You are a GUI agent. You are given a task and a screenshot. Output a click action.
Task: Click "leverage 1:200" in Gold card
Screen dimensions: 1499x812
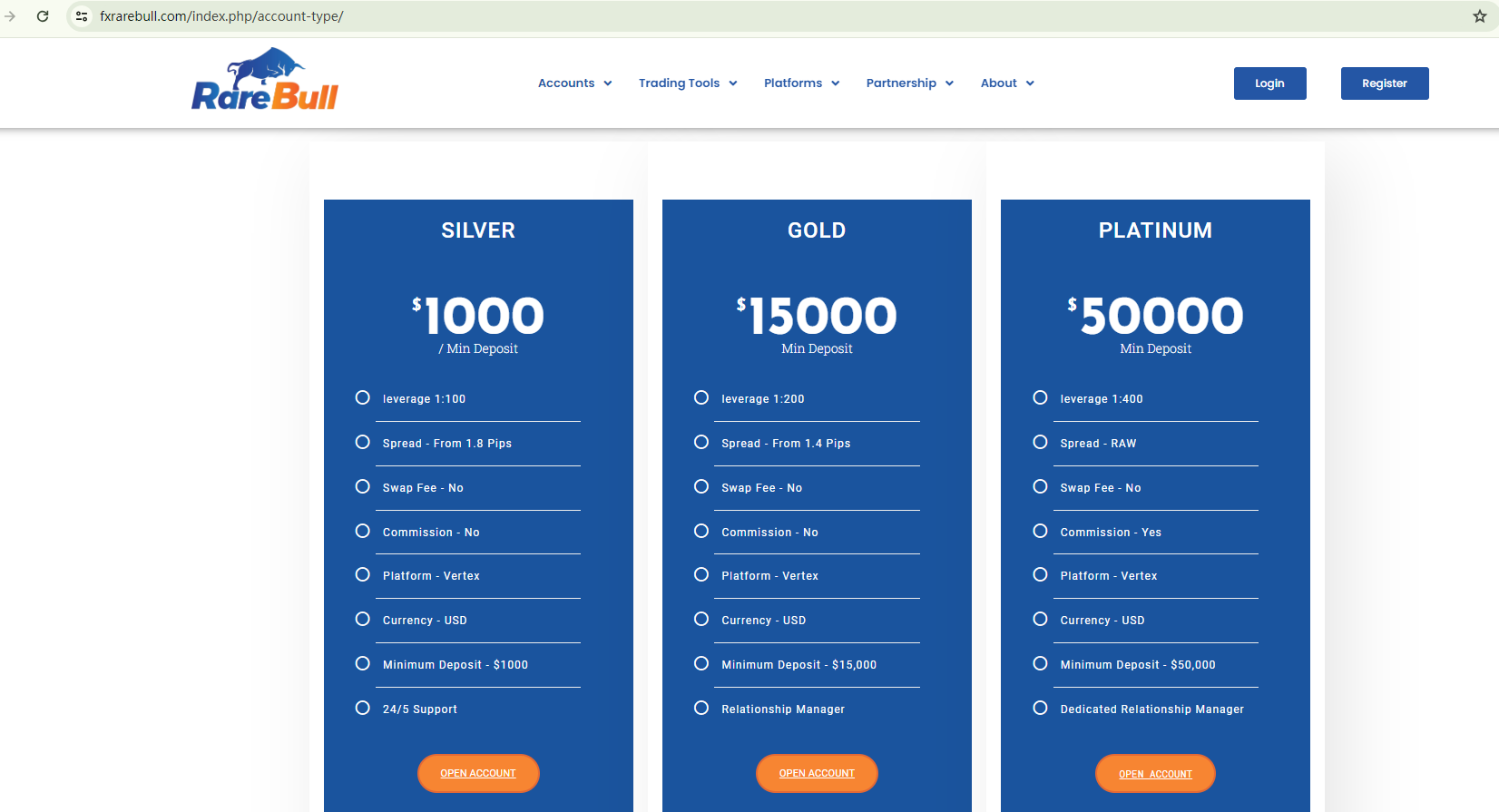pyautogui.click(x=763, y=399)
